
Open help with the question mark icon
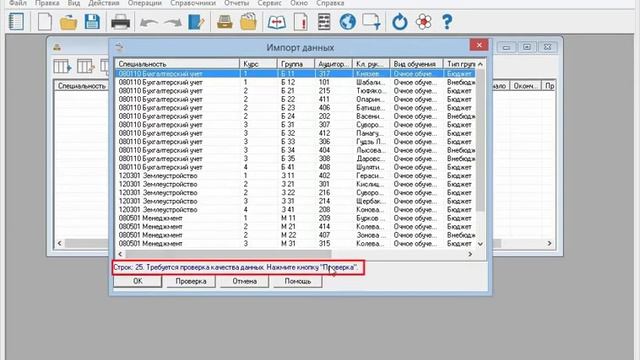tap(447, 22)
